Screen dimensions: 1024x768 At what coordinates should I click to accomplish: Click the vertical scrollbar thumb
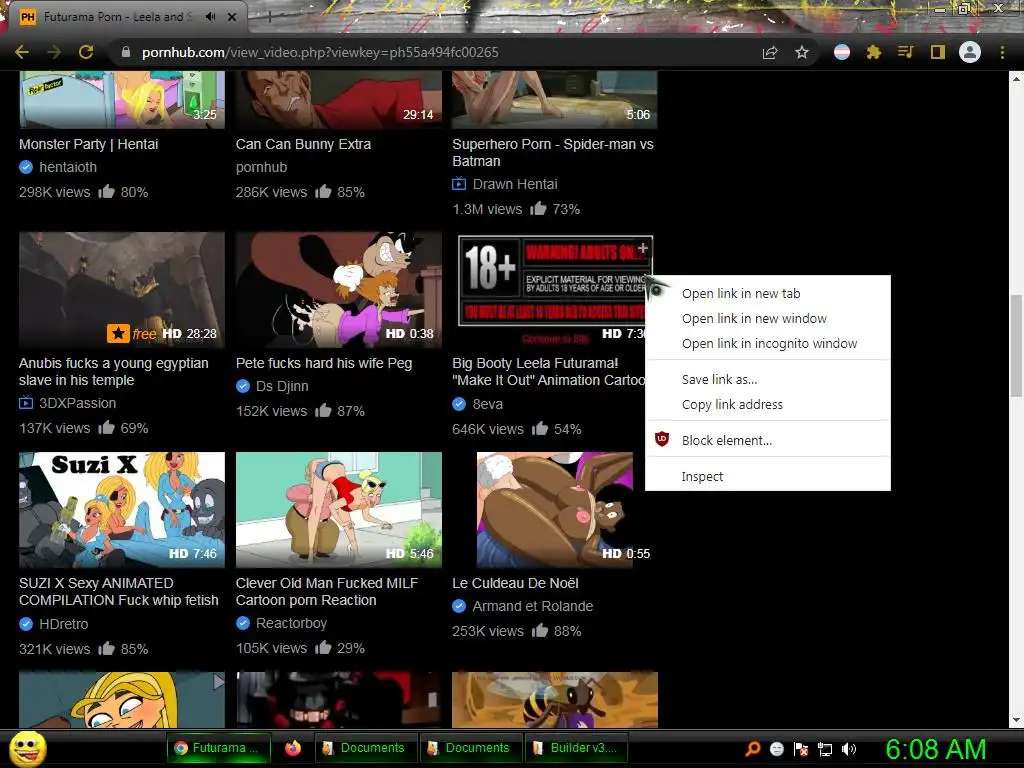tap(1016, 345)
